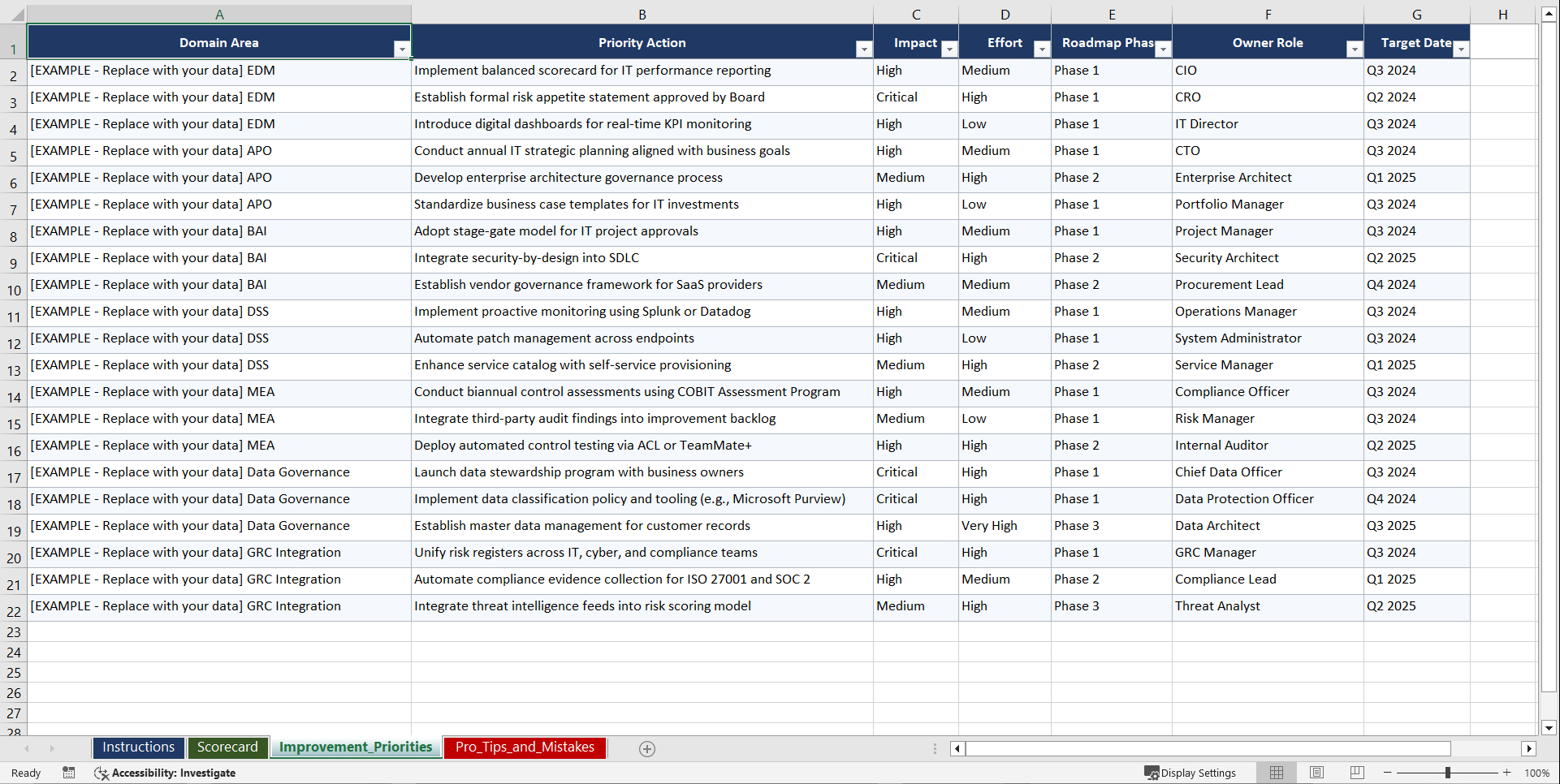Click the vertical scrollbar down arrow
Image resolution: width=1560 pixels, height=784 pixels.
pos(1549,728)
